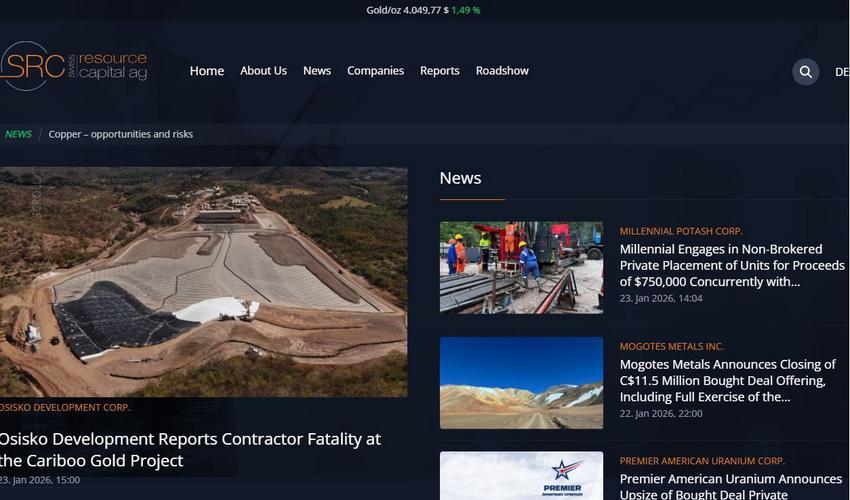
Task: Switch language with the DE link
Action: coord(842,72)
